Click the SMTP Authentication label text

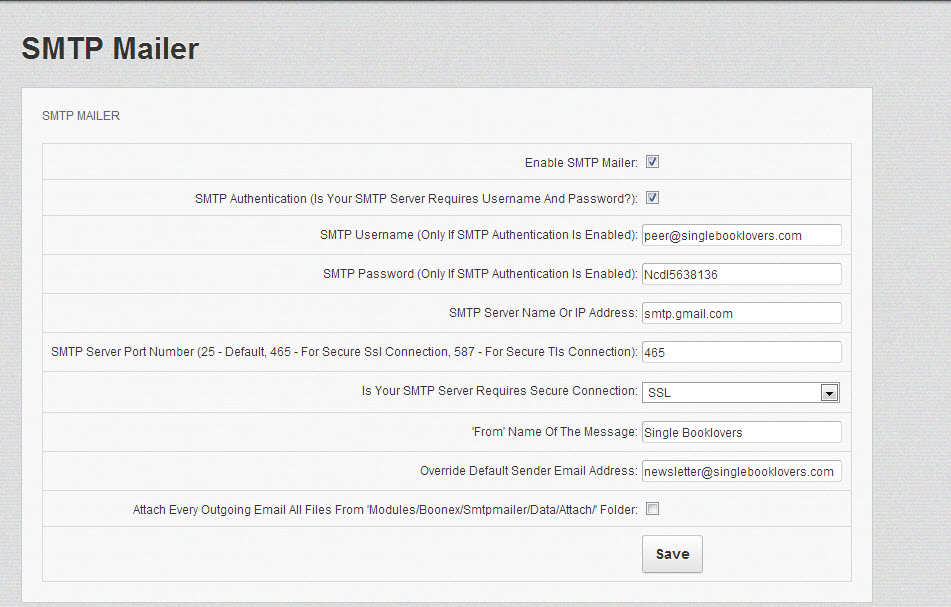[416, 199]
